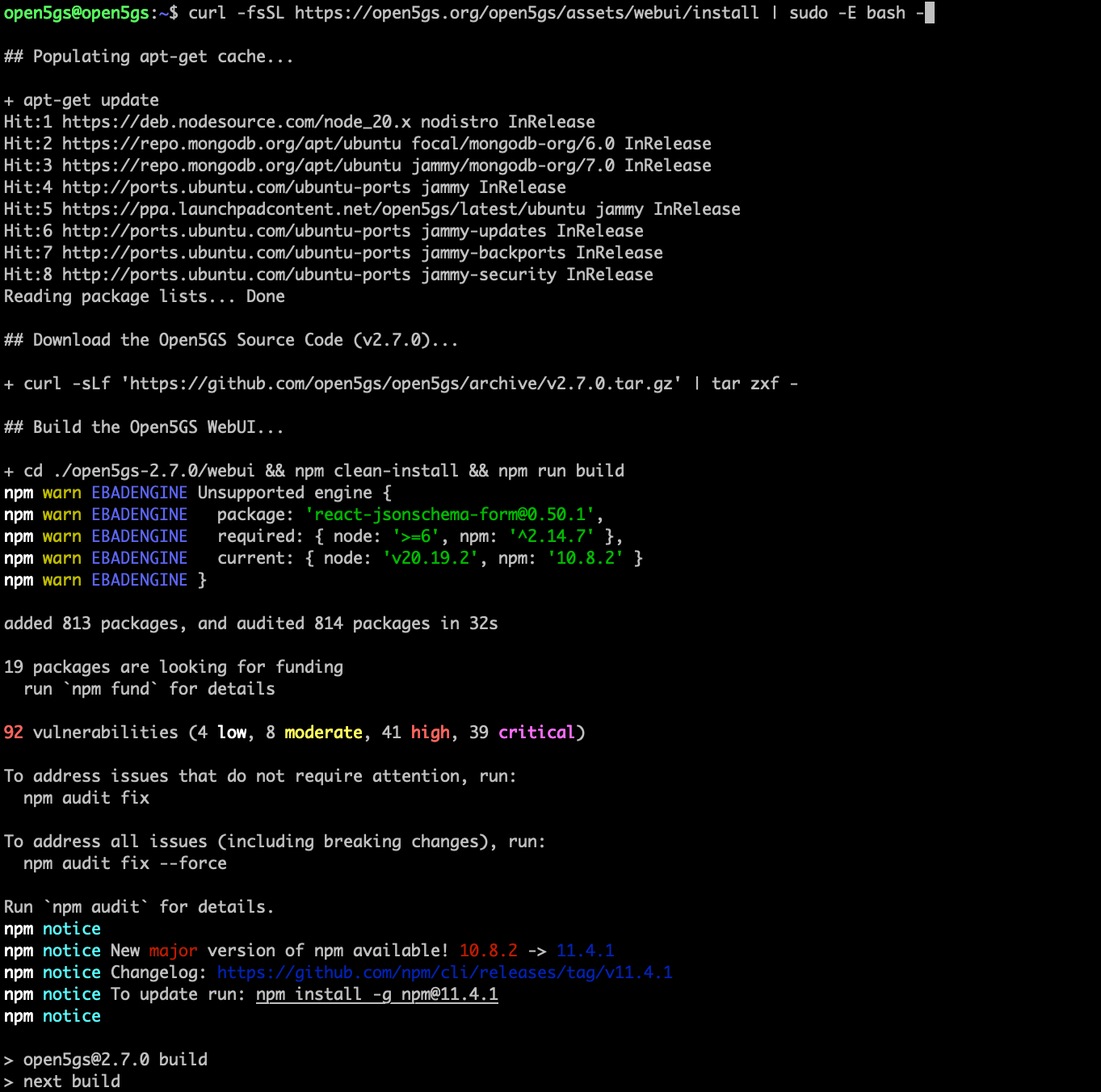Viewport: 1101px width, 1092px height.
Task: Click the red 'major' word in npm notice
Action: click(x=174, y=951)
